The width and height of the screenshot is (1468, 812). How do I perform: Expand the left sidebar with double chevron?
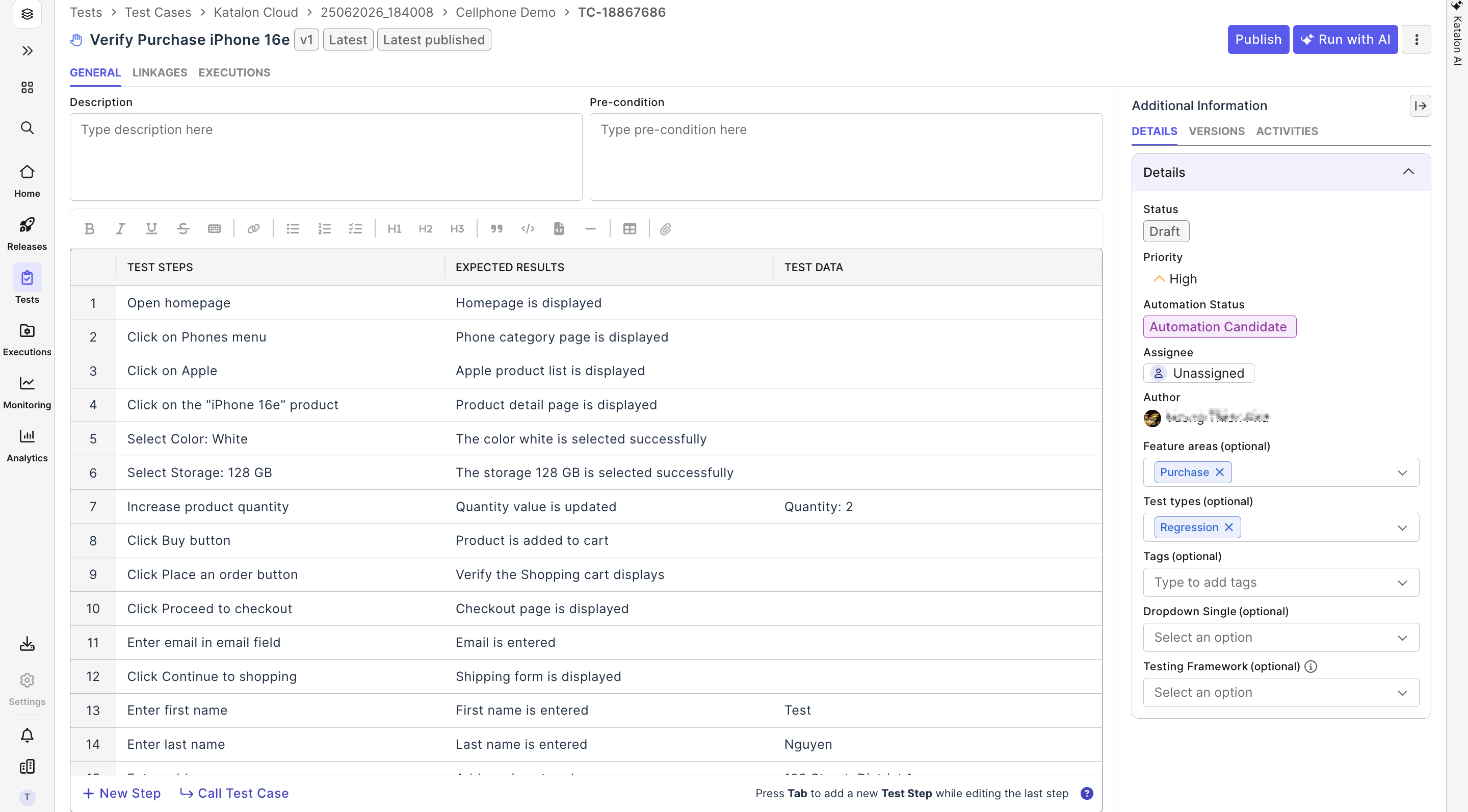coord(27,50)
